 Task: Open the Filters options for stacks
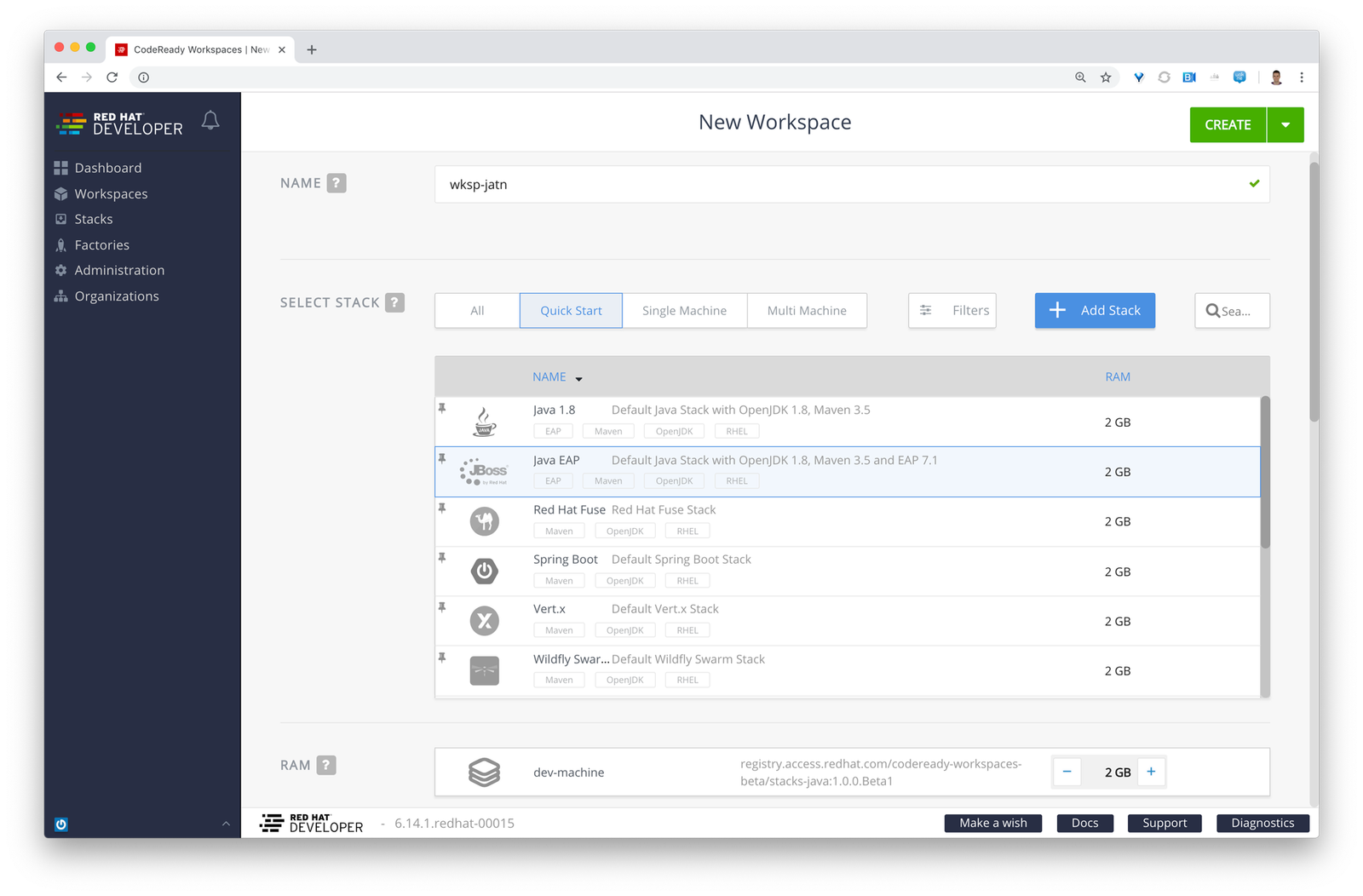click(x=952, y=311)
